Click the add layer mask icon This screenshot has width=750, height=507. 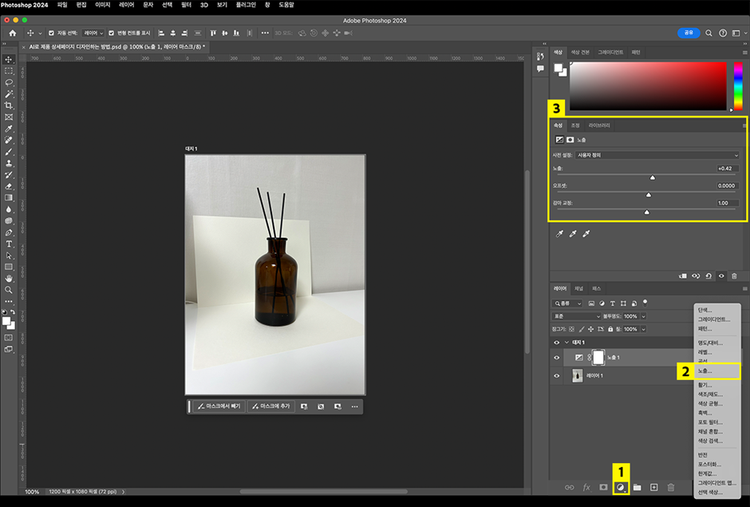(x=603, y=487)
